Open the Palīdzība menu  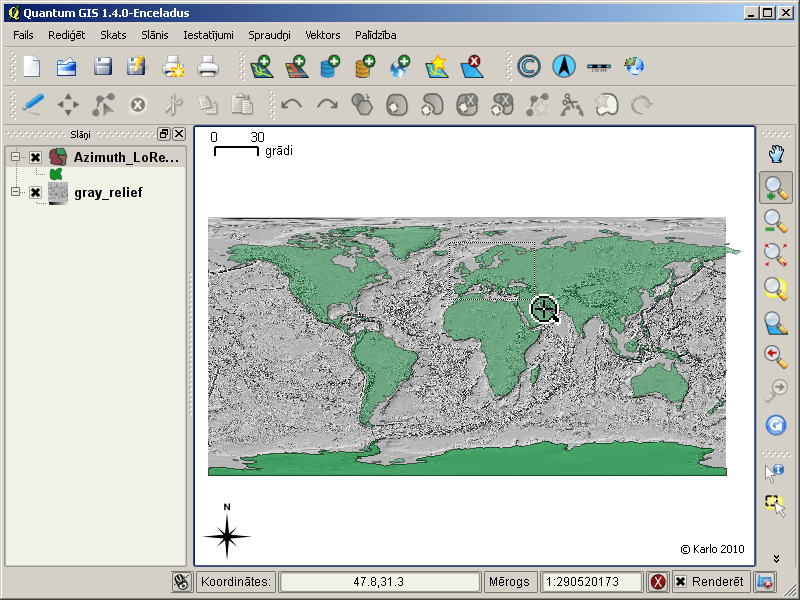[x=376, y=35]
